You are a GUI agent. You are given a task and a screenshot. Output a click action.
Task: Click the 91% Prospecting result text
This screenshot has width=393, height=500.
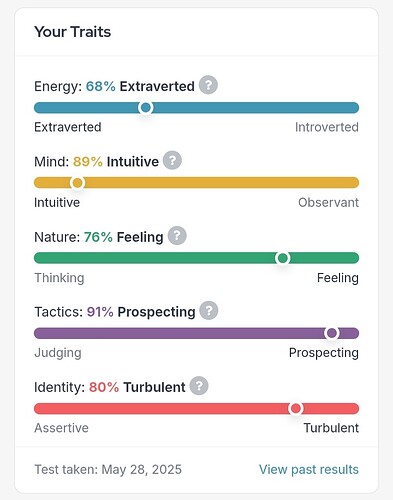[x=141, y=312]
